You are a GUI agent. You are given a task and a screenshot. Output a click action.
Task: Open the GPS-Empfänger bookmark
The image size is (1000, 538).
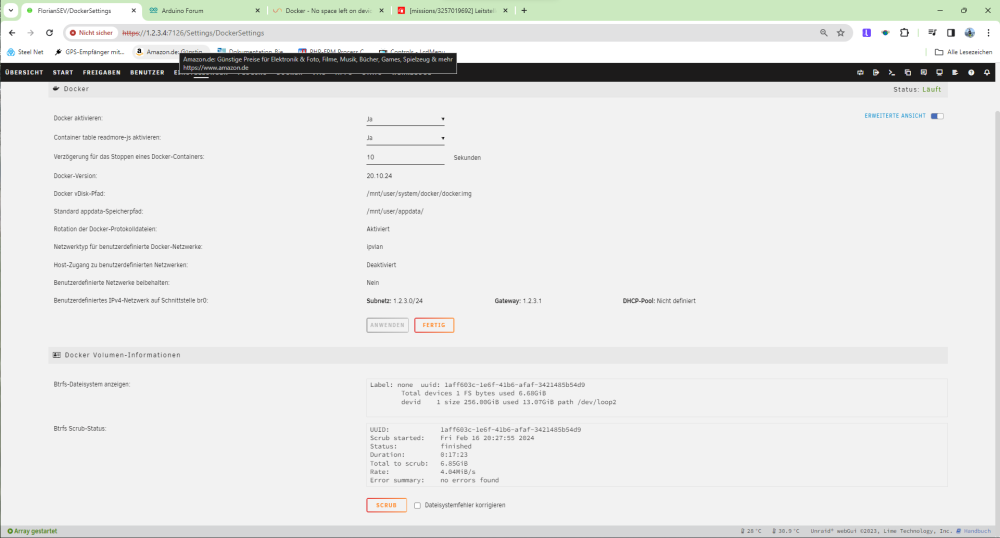point(89,52)
